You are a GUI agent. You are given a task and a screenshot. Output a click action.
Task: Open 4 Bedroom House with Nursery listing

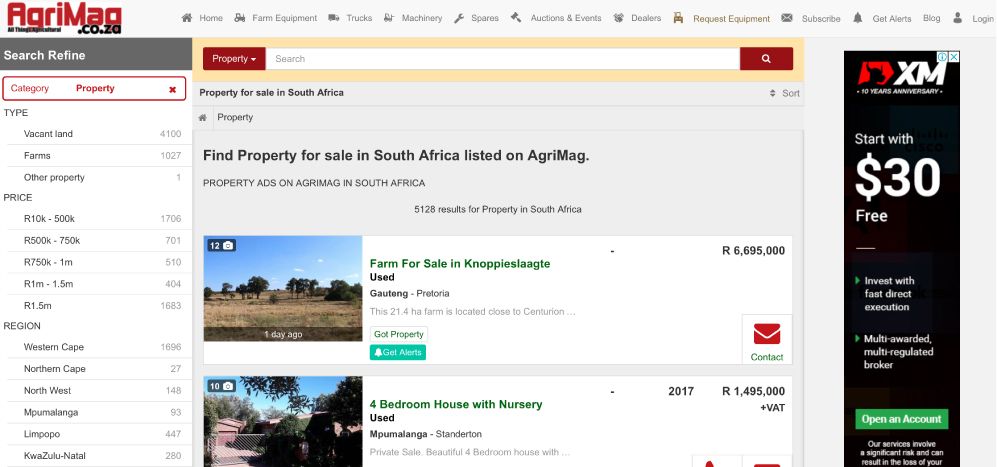pos(456,404)
